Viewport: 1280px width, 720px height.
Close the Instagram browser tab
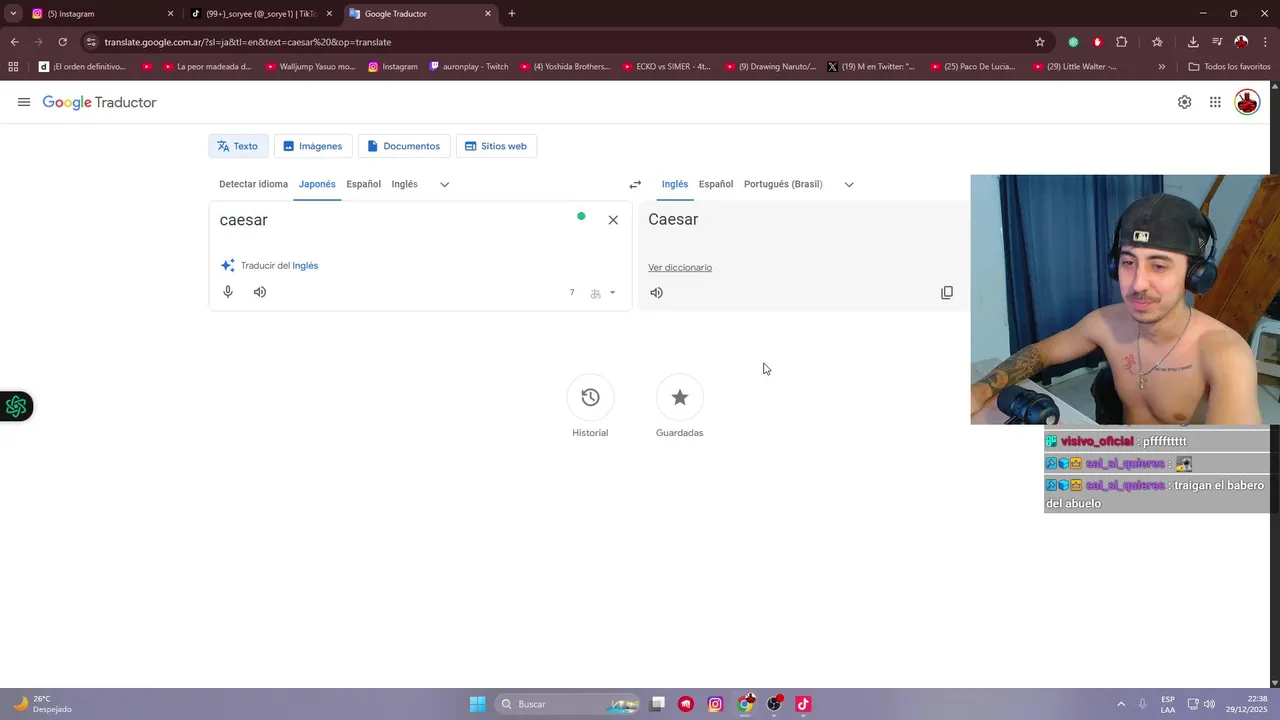pyautogui.click(x=170, y=14)
